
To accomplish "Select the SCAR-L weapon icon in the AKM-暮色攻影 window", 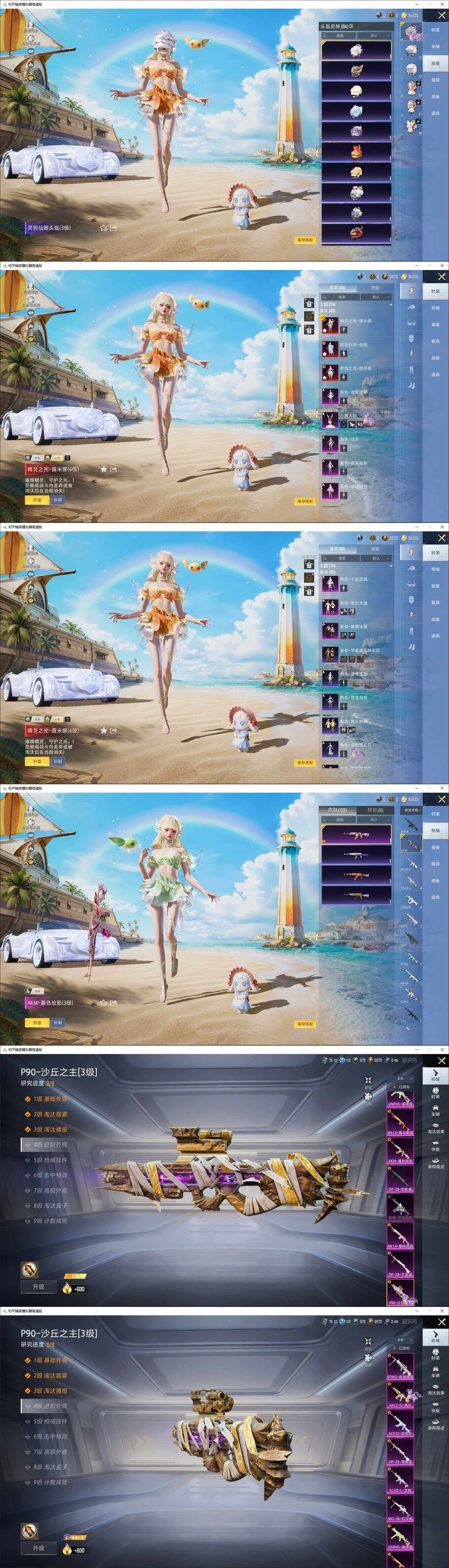I will pos(411,881).
